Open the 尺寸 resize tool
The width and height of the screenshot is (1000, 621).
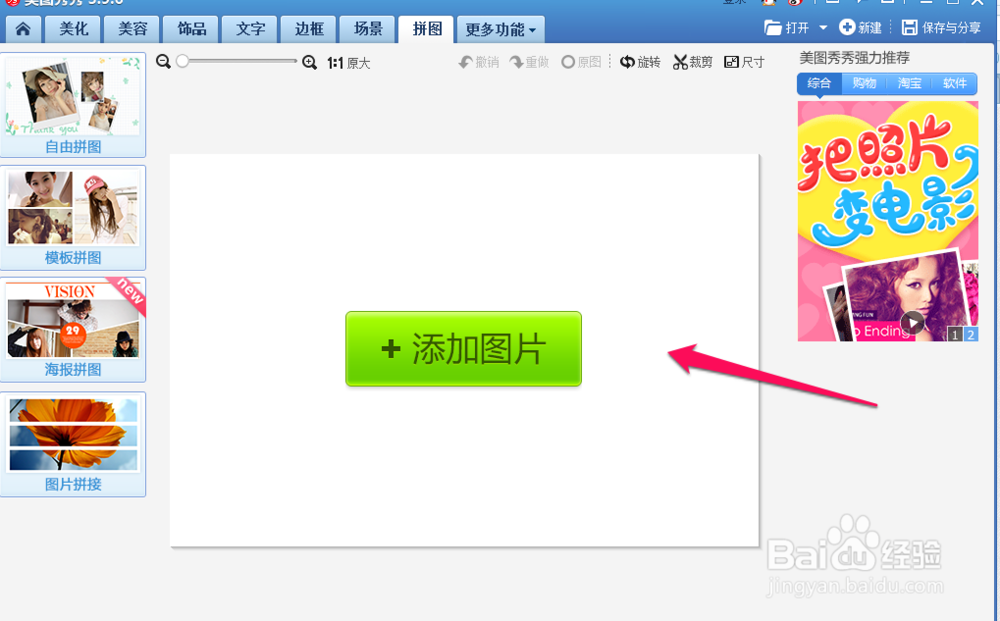[x=744, y=61]
